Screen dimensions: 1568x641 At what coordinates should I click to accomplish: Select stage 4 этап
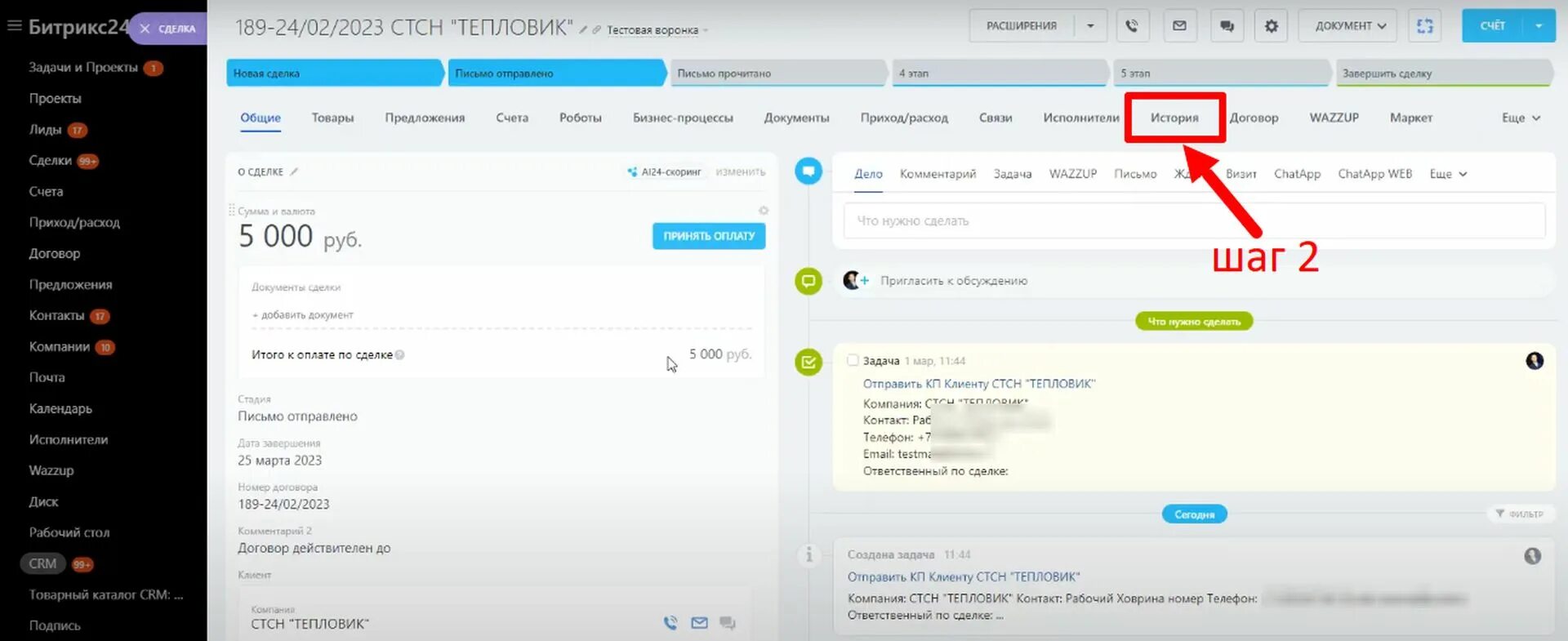tap(1000, 73)
